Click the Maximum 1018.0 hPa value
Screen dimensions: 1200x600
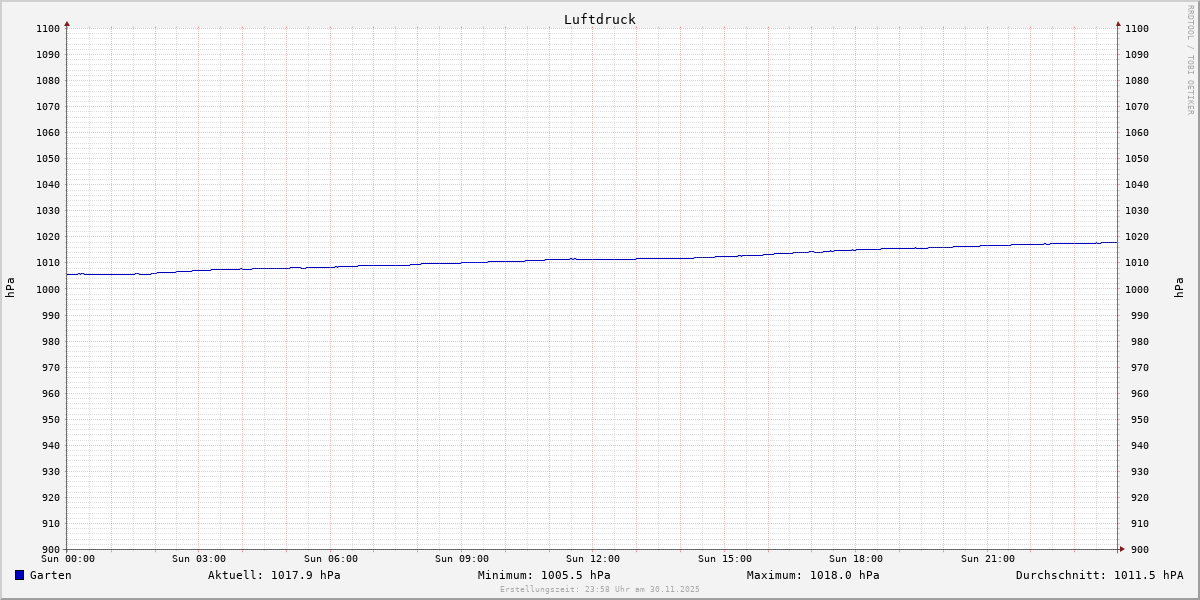tap(813, 575)
